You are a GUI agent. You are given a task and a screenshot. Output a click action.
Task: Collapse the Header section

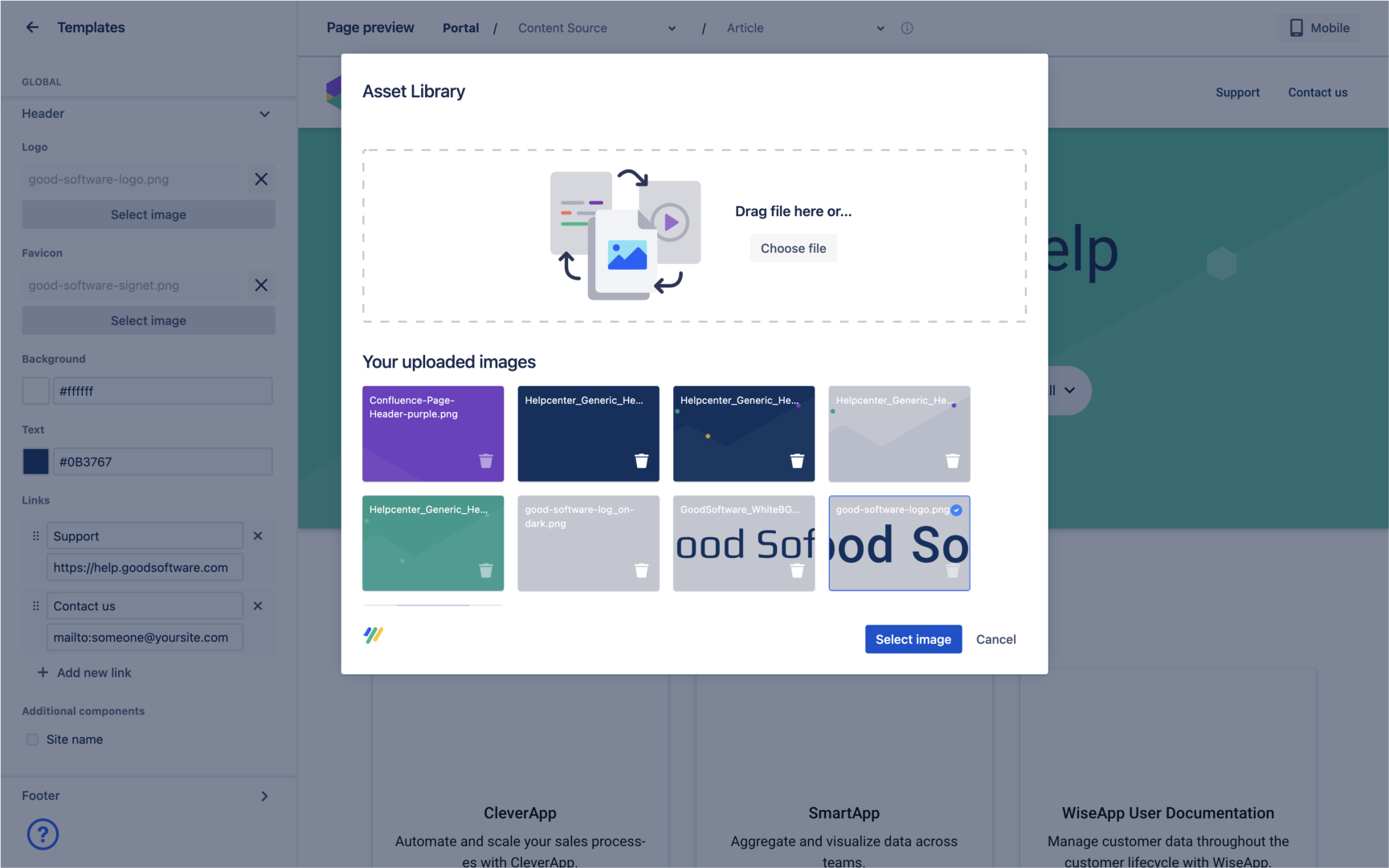264,114
